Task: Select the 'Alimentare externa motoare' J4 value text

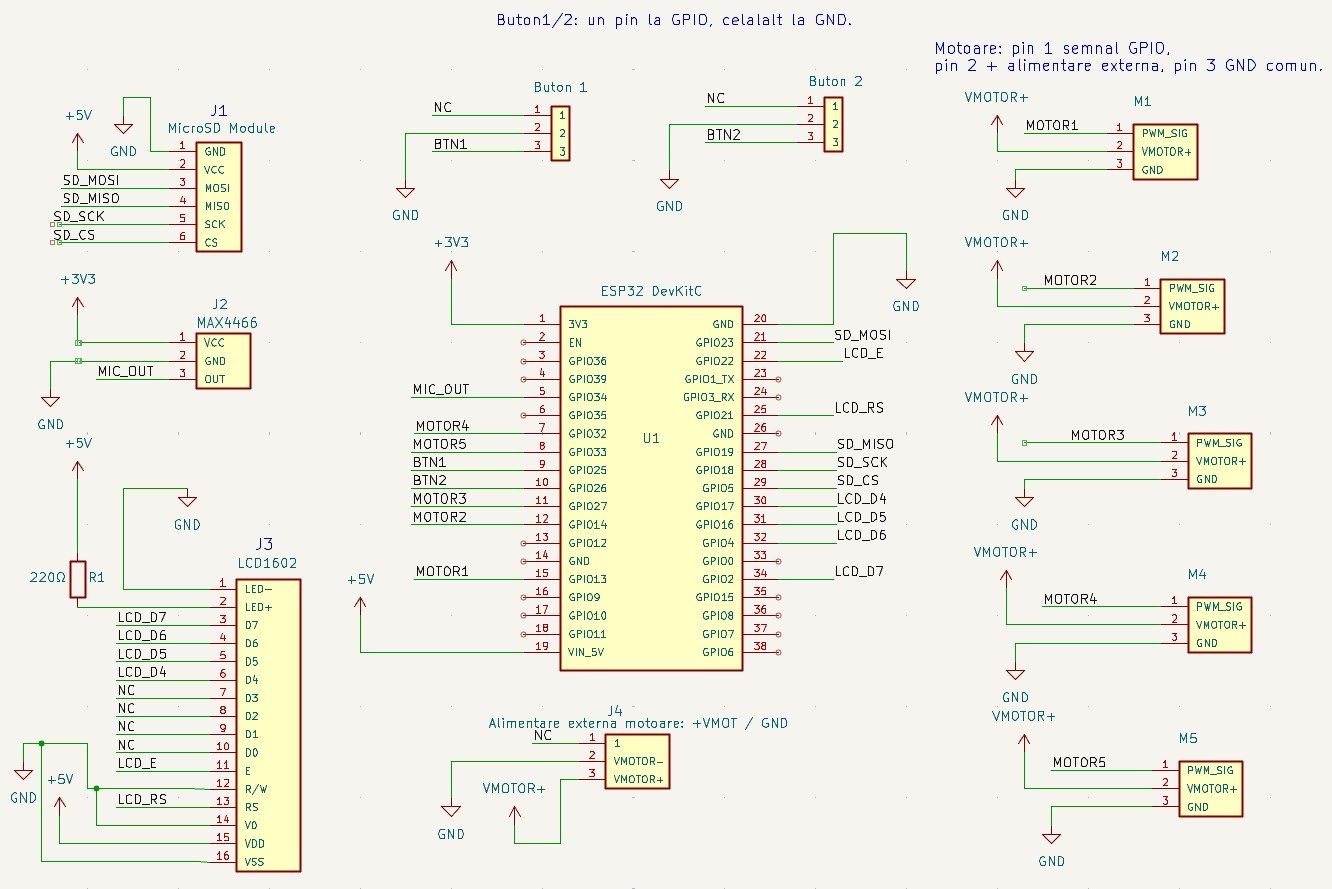Action: [x=637, y=723]
